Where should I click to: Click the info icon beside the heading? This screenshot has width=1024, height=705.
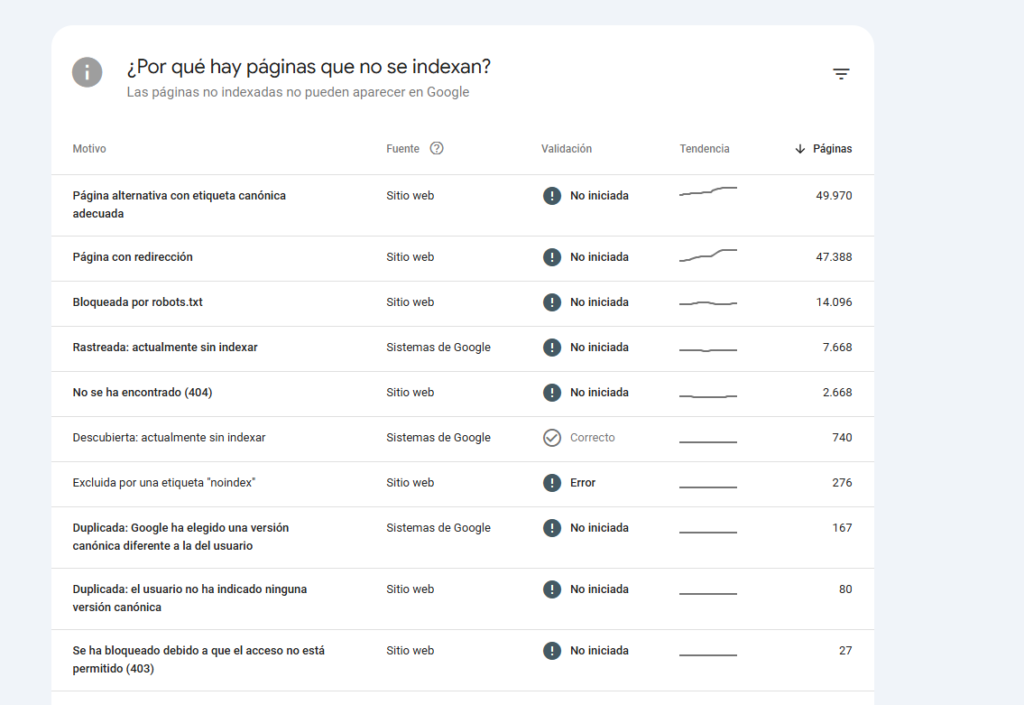[x=87, y=72]
